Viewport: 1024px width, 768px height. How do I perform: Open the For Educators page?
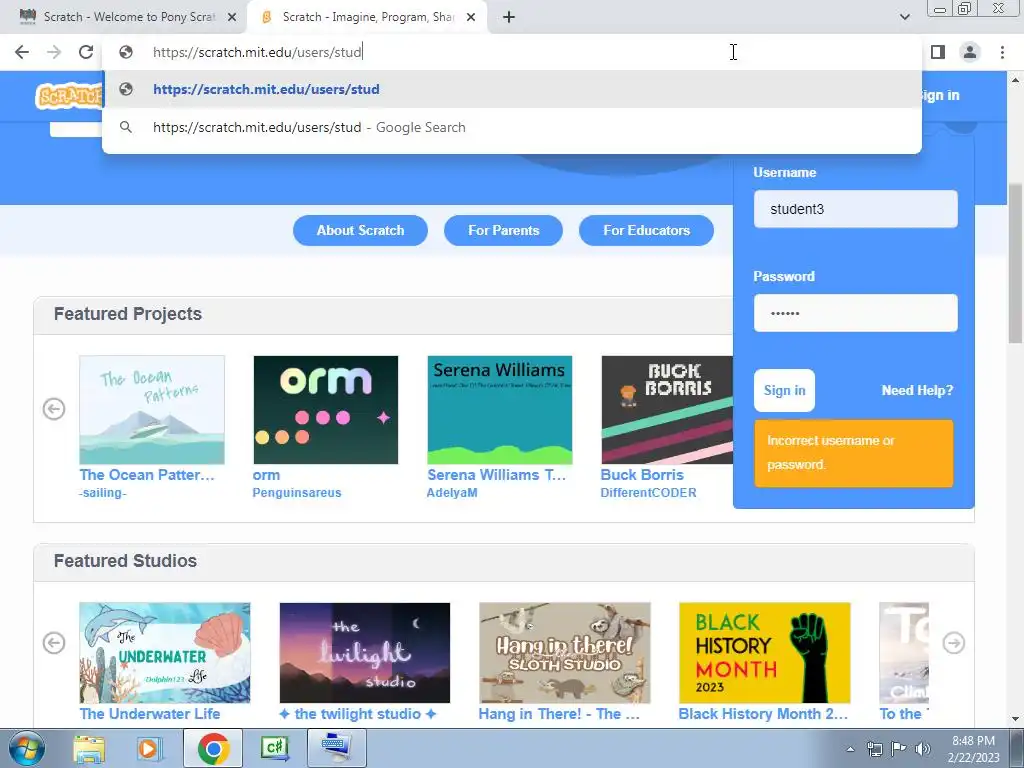click(647, 231)
